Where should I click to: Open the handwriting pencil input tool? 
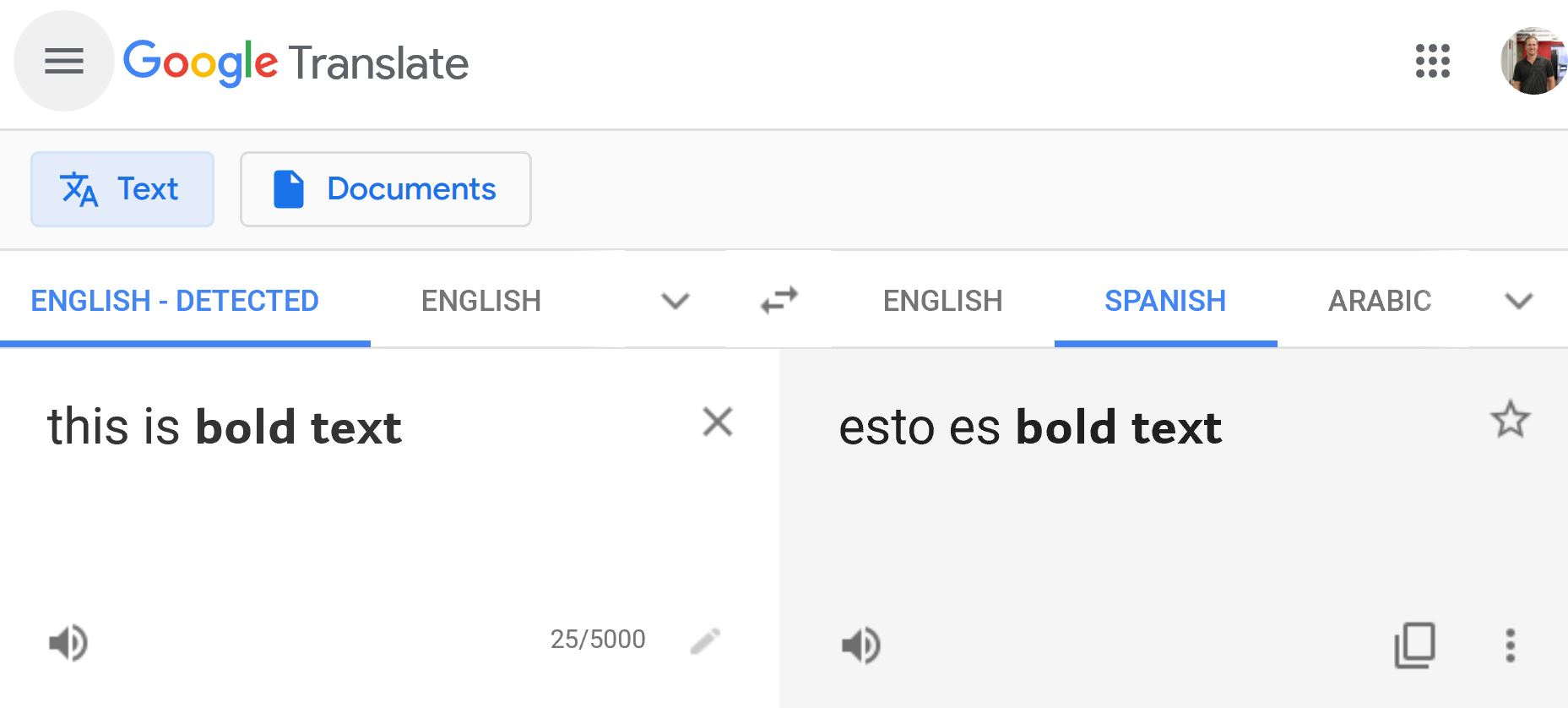(x=705, y=641)
